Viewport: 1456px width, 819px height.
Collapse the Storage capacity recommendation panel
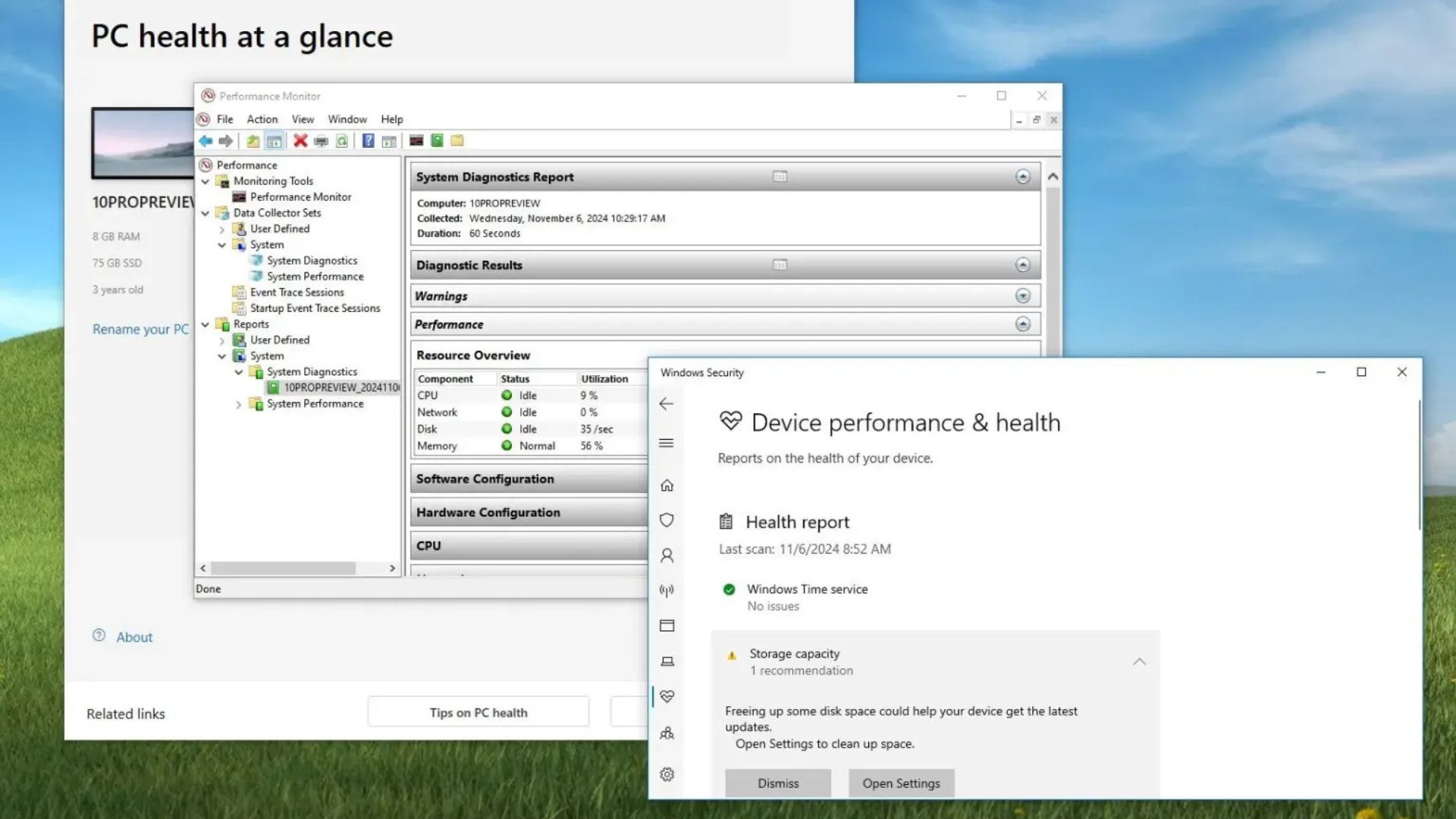click(x=1139, y=662)
